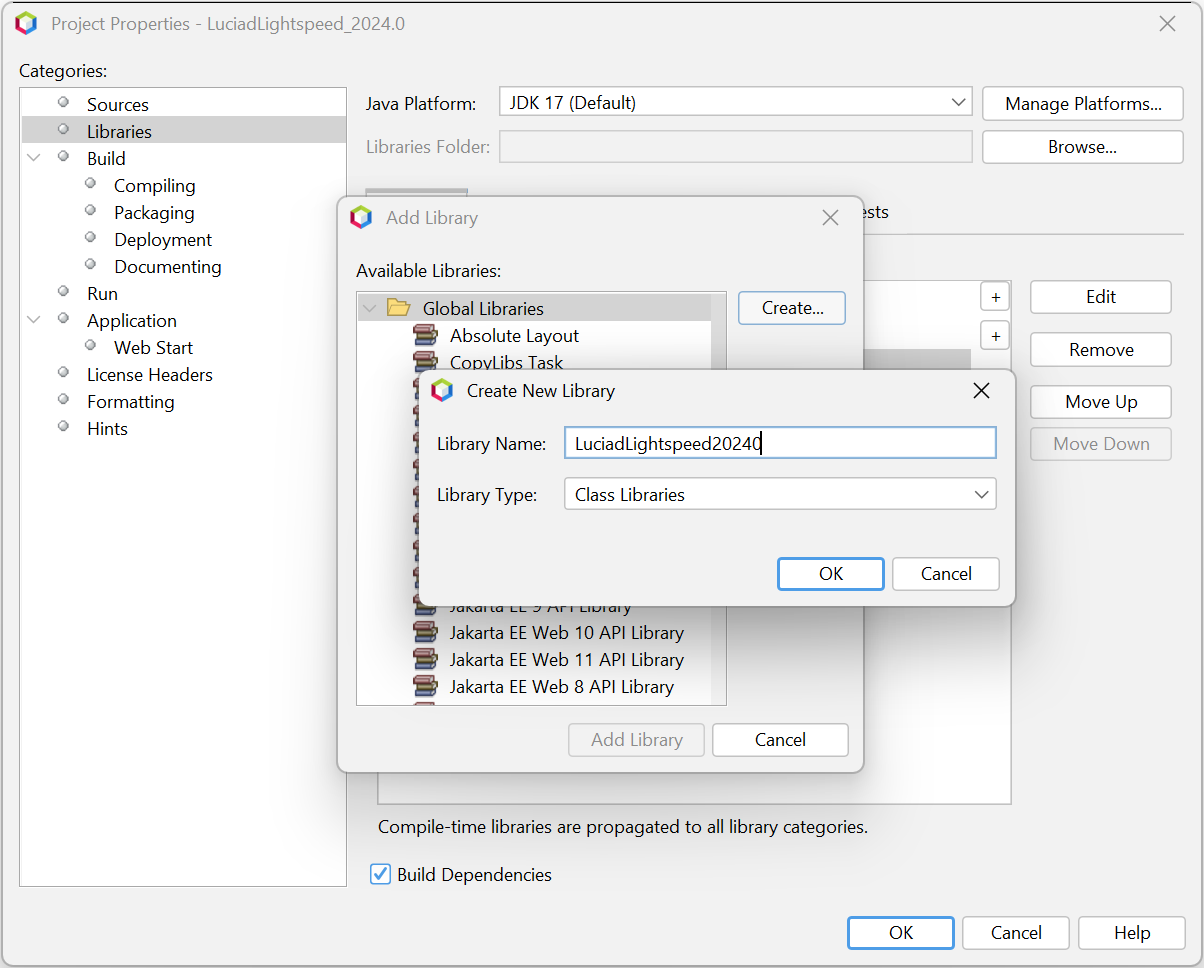Select the Formatting category
This screenshot has width=1204, height=968.
point(130,402)
